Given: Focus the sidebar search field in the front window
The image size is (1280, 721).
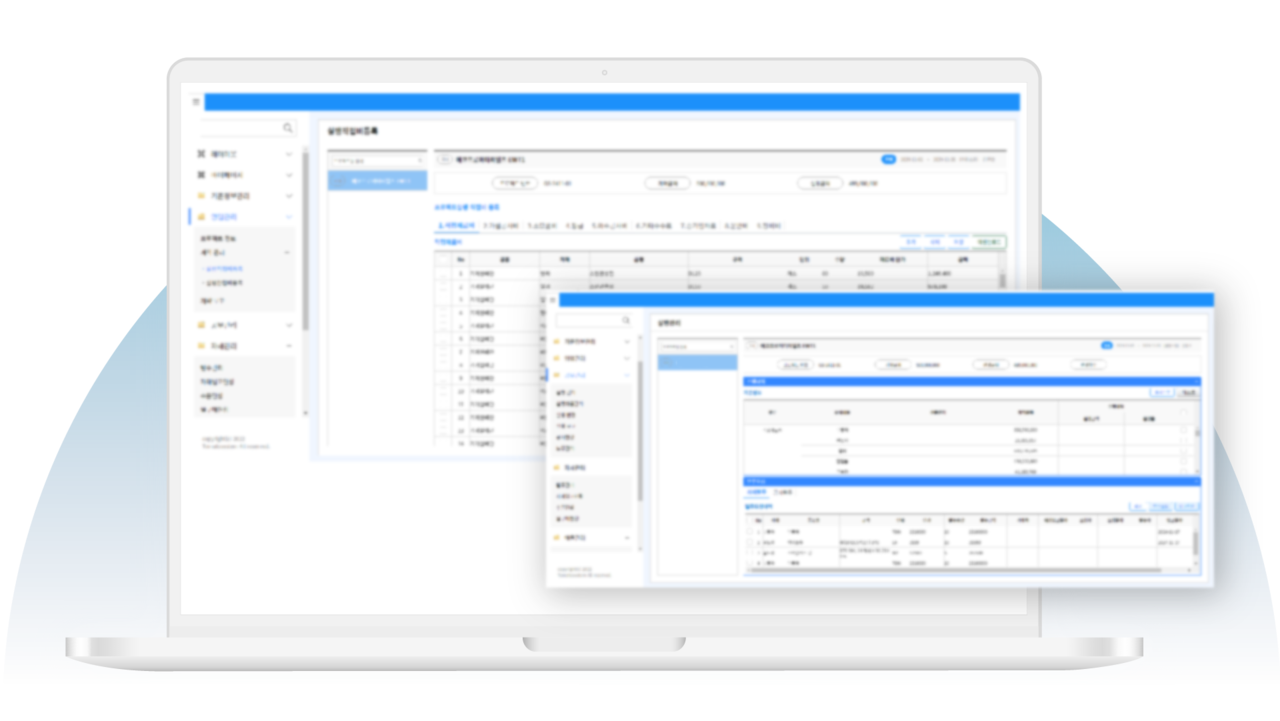Looking at the screenshot, I should [594, 321].
